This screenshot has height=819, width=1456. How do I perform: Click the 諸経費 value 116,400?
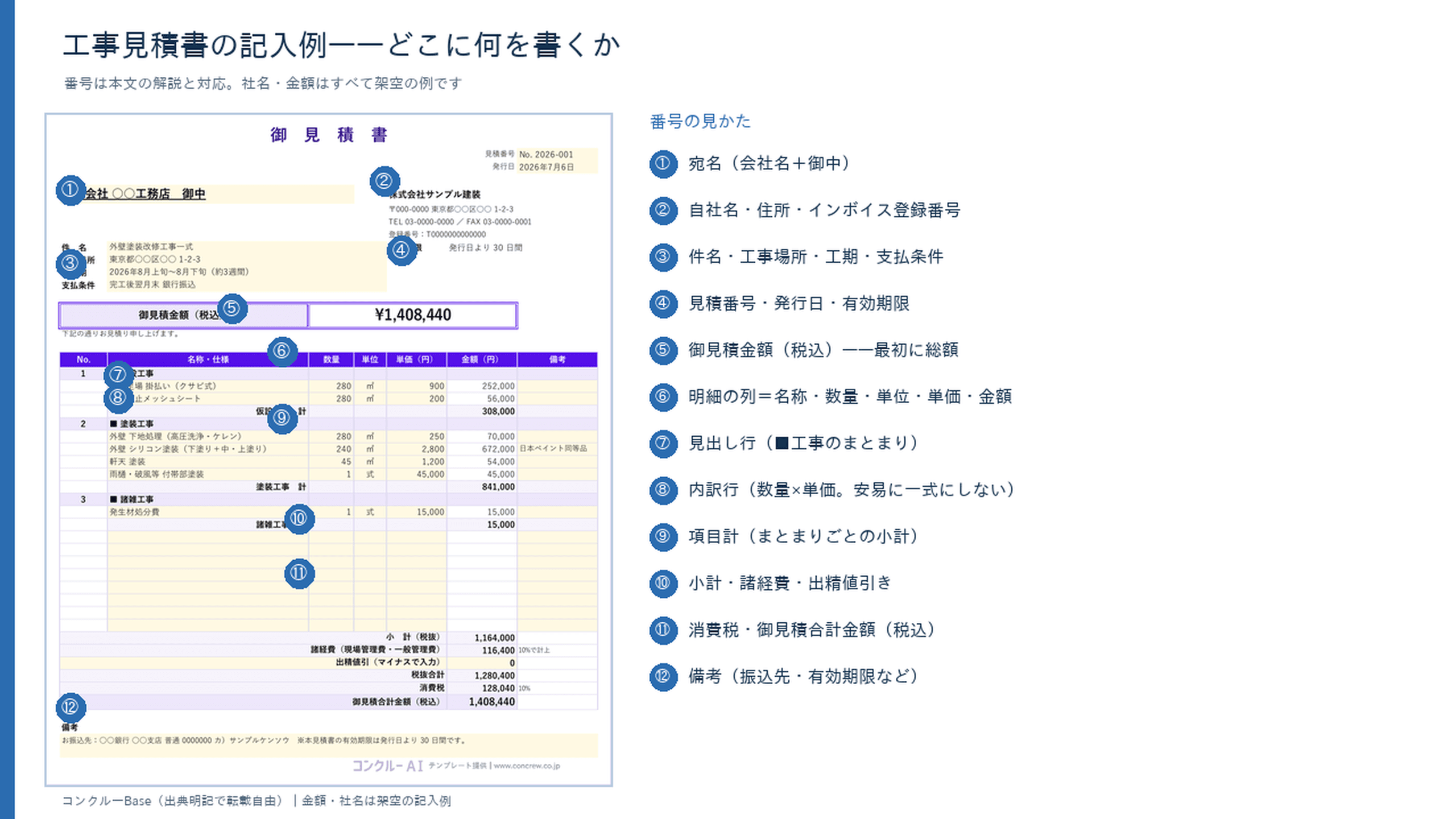tap(498, 651)
